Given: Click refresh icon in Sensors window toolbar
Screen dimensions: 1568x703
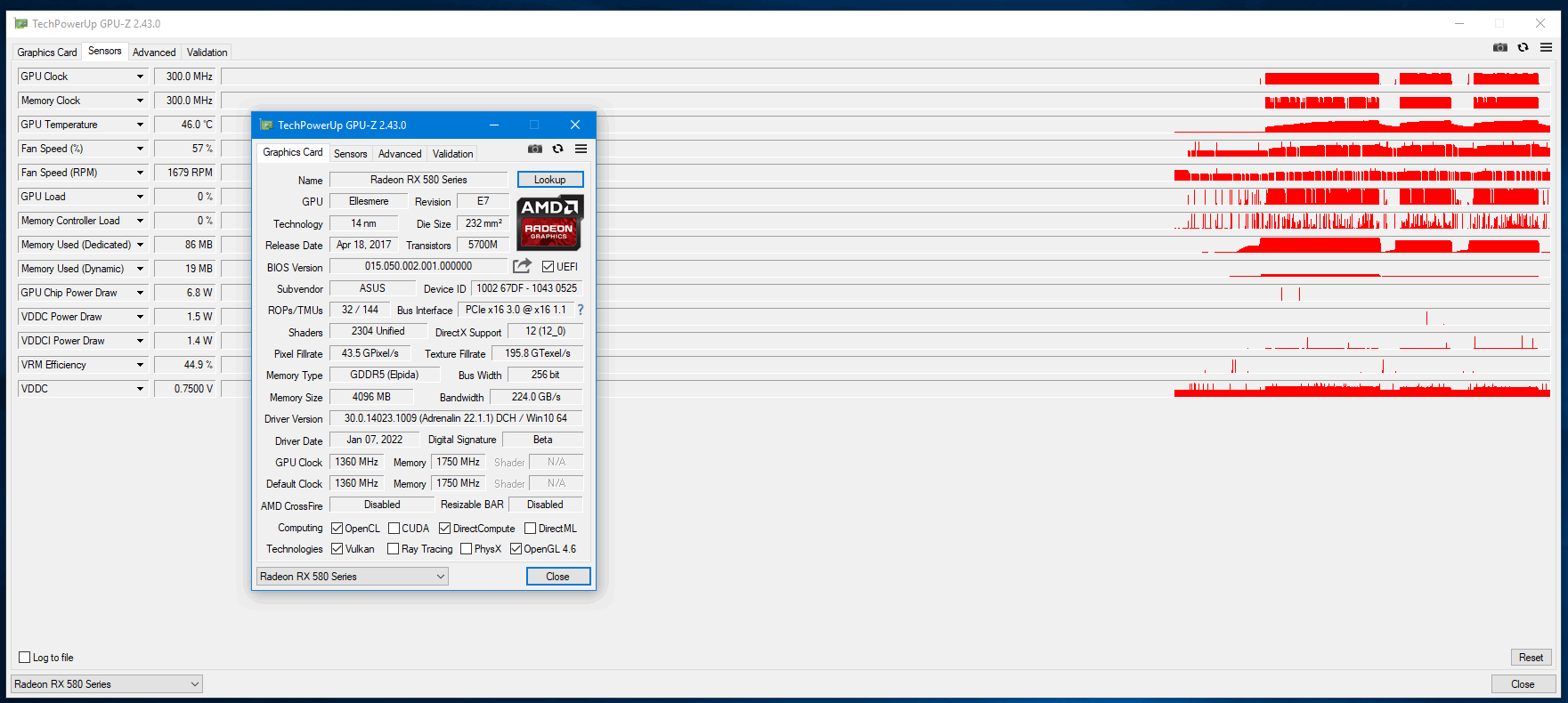Looking at the screenshot, I should tap(1523, 47).
